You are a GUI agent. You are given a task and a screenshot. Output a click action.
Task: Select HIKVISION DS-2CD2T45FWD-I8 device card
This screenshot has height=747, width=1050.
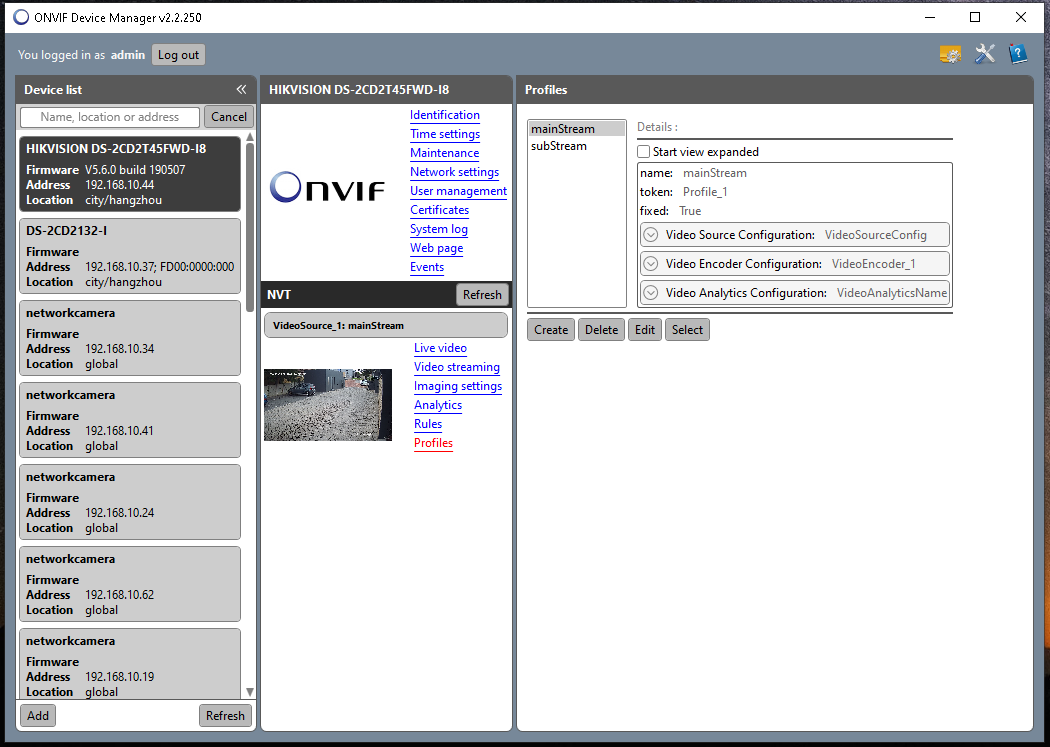tap(130, 174)
